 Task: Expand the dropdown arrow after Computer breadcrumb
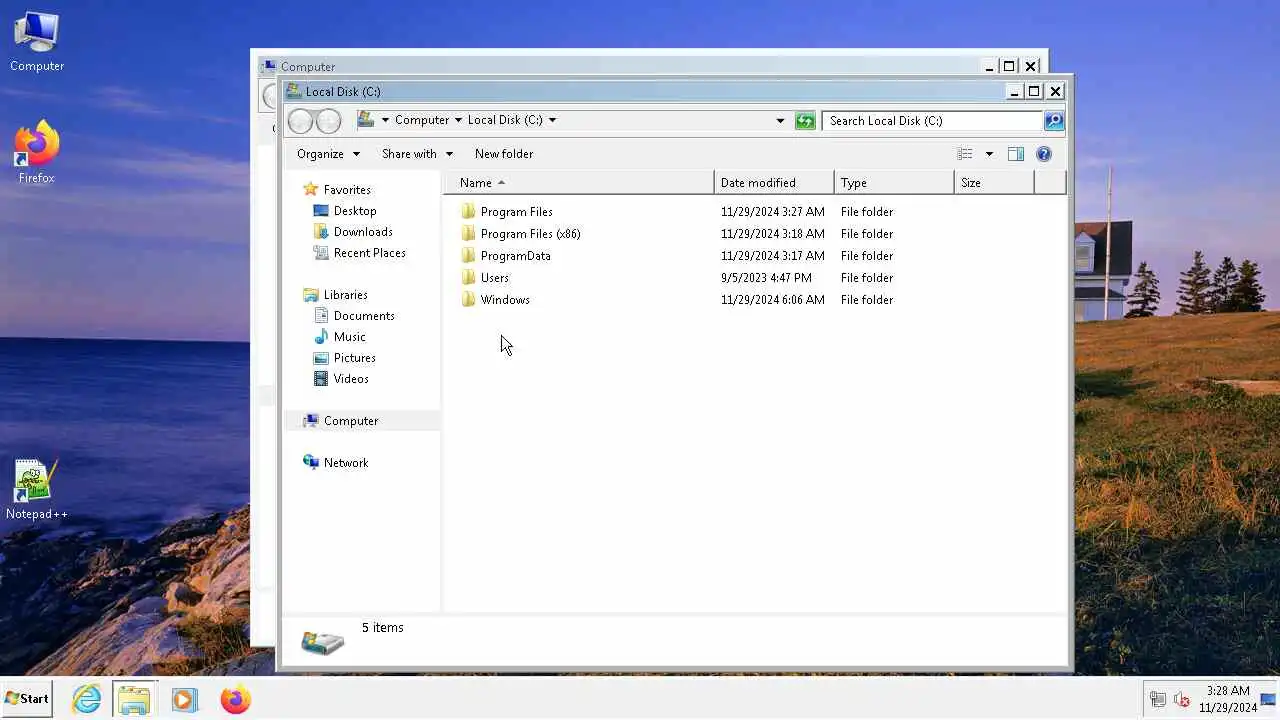click(x=458, y=120)
